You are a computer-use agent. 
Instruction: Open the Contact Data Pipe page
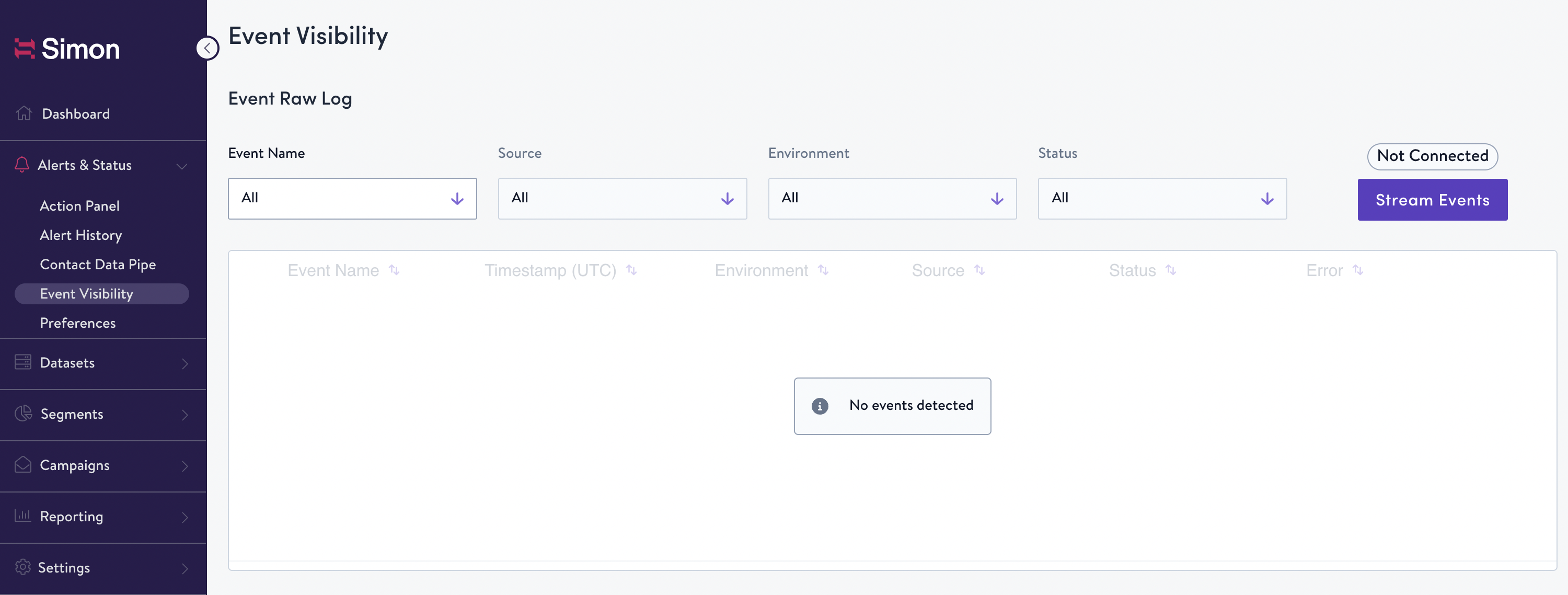(97, 265)
